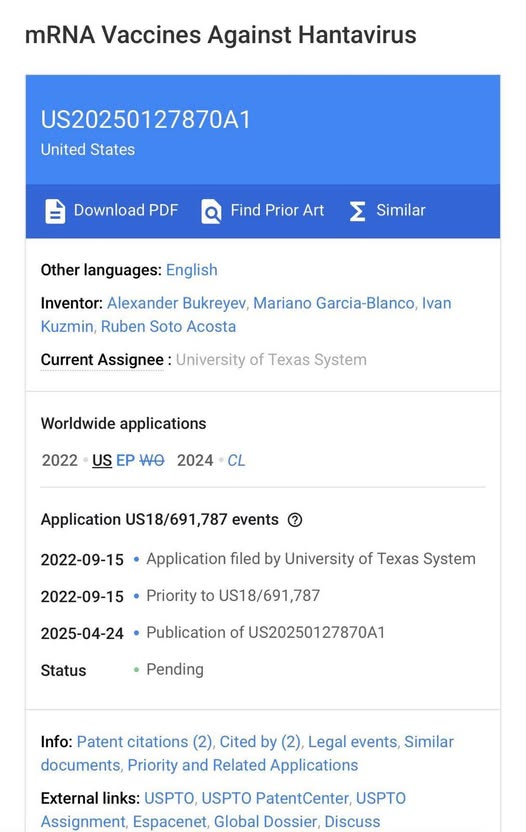This screenshot has width=526, height=832.
Task: Open the Discuss external link
Action: [x=352, y=821]
